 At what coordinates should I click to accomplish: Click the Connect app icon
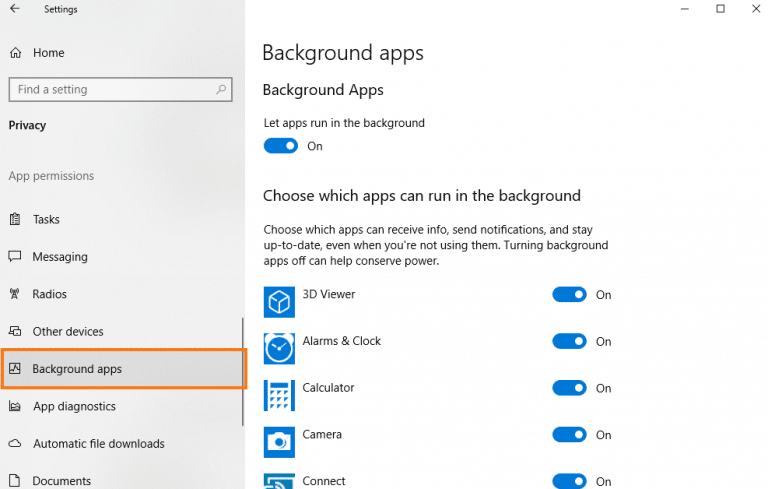[279, 481]
